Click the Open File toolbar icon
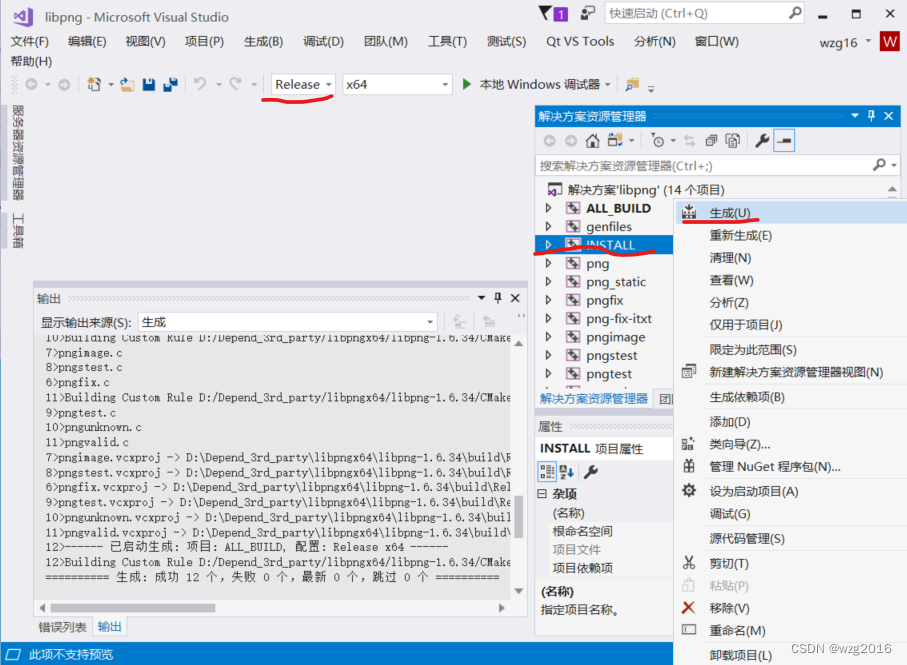This screenshot has width=907, height=665. tap(127, 86)
